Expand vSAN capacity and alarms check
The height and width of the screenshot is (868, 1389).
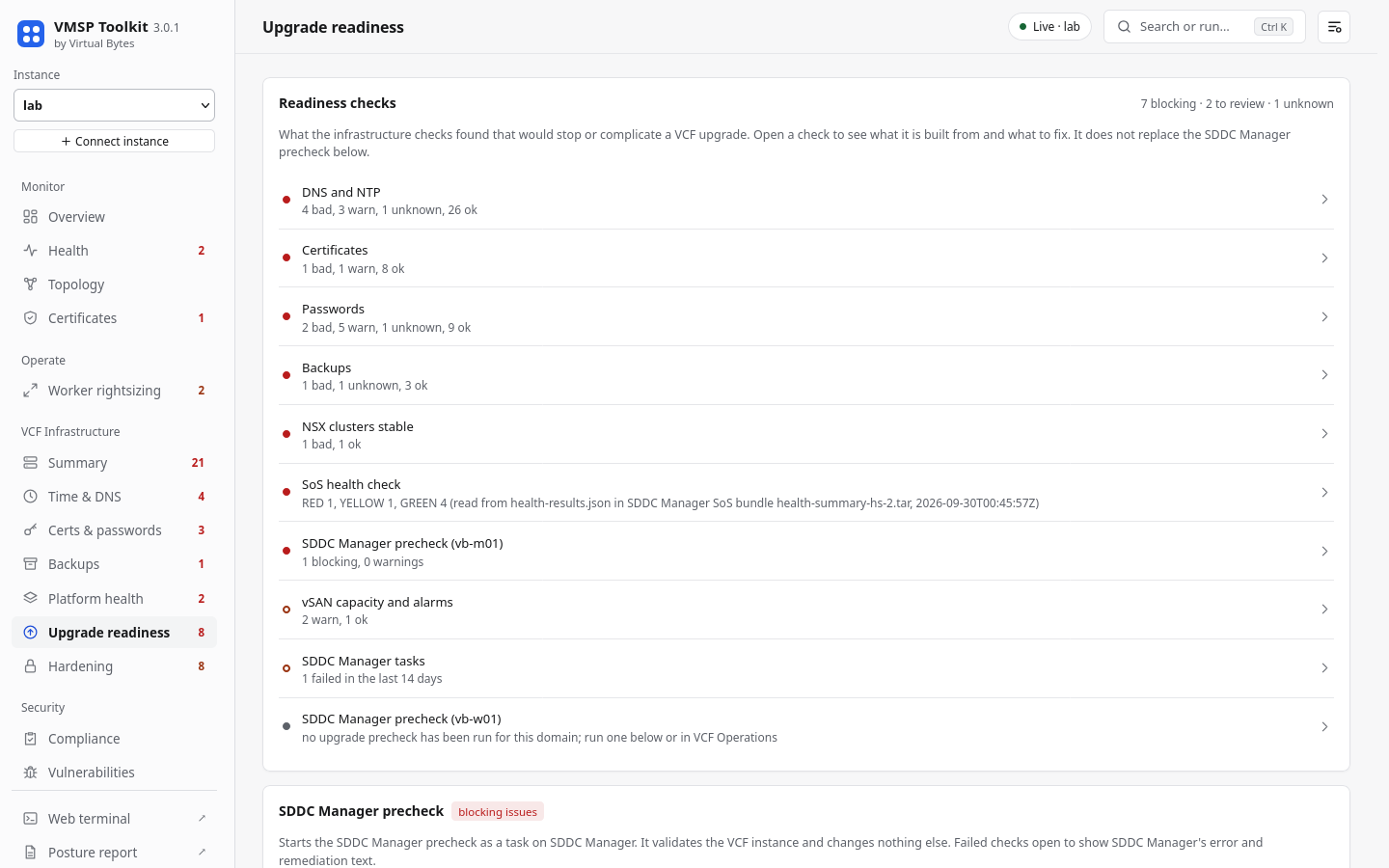pos(806,610)
